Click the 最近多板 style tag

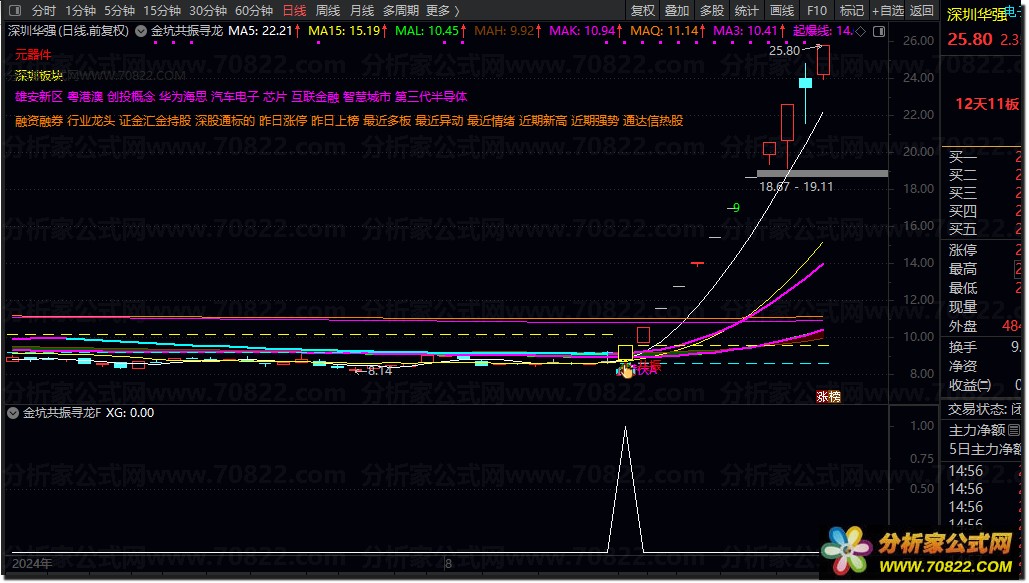click(x=387, y=121)
